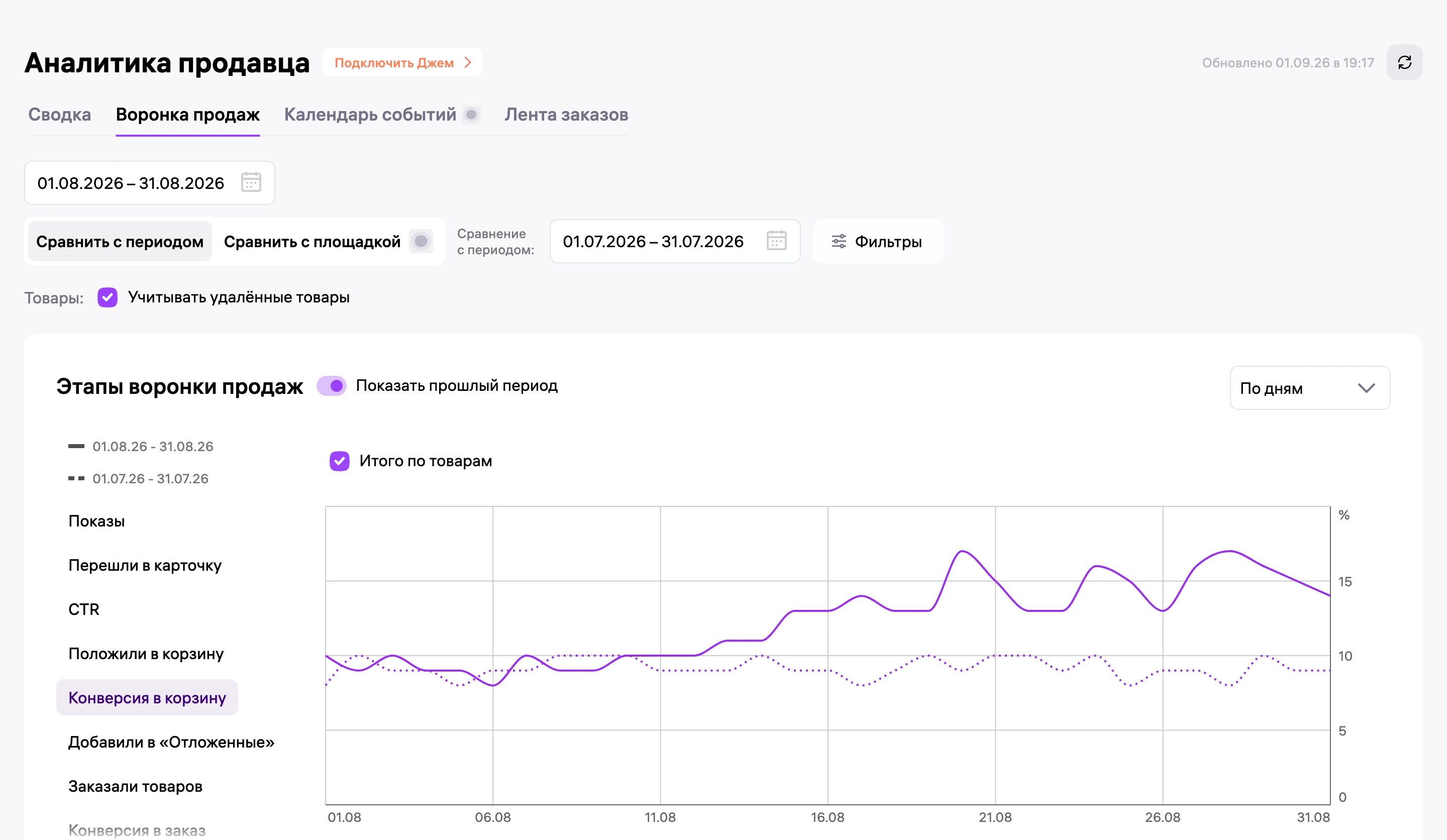
Task: Click the 21.08 label on chart axis
Action: click(995, 817)
